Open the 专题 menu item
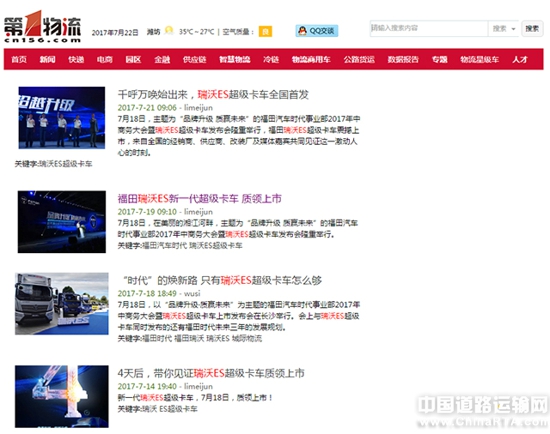550x434 pixels. (x=440, y=59)
